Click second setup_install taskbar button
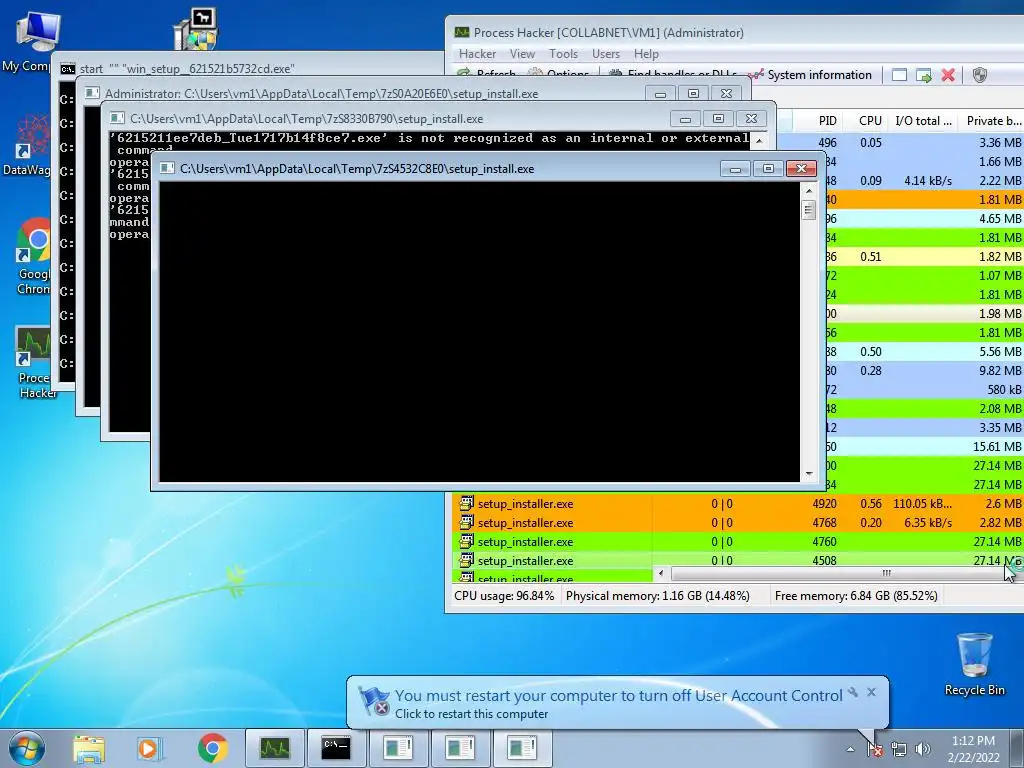 [x=460, y=748]
